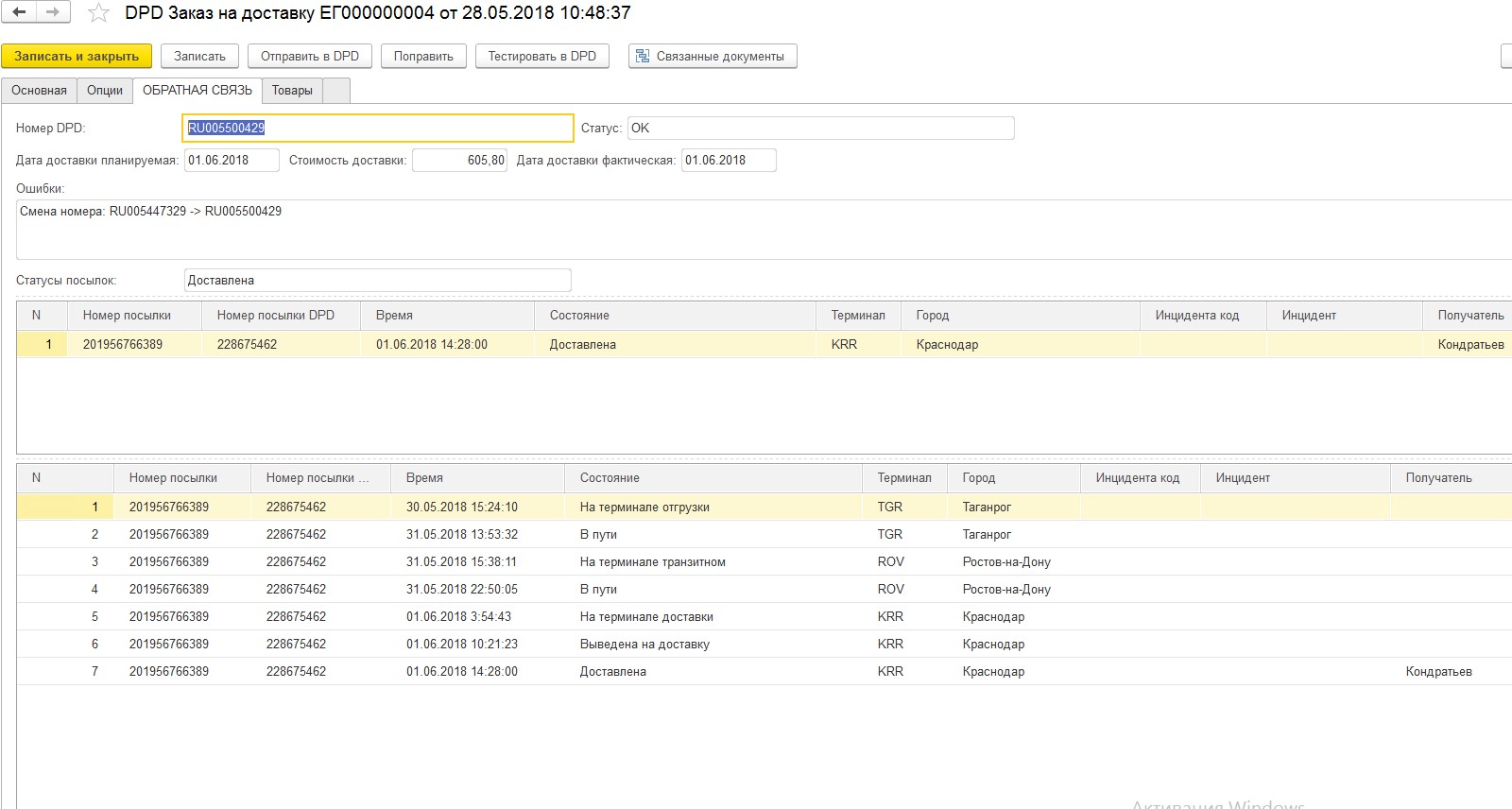The height and width of the screenshot is (809, 1512).
Task: Select row with time 31.05.2018 22:50:05
Action: pyautogui.click(x=764, y=590)
